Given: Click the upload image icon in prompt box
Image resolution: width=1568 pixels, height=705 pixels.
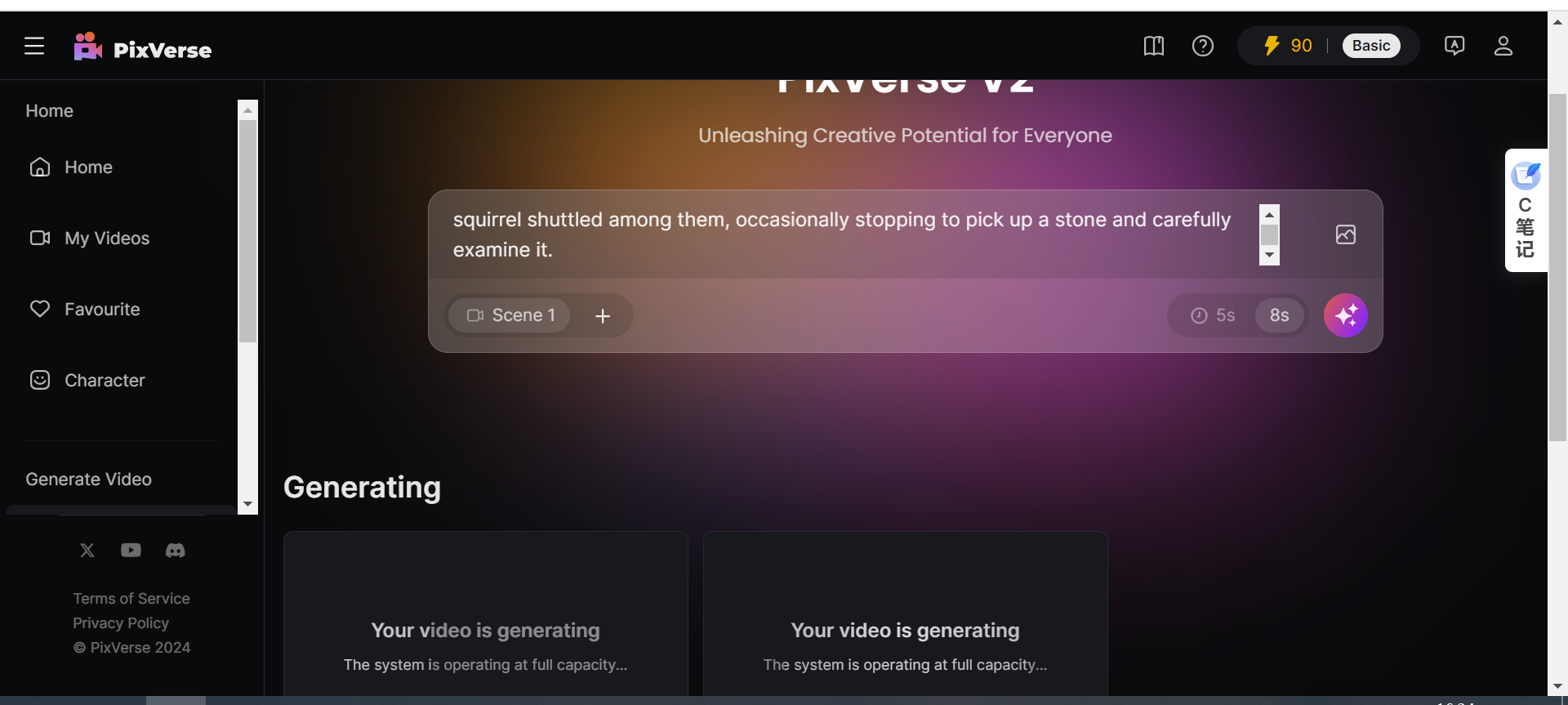Looking at the screenshot, I should pyautogui.click(x=1345, y=234).
